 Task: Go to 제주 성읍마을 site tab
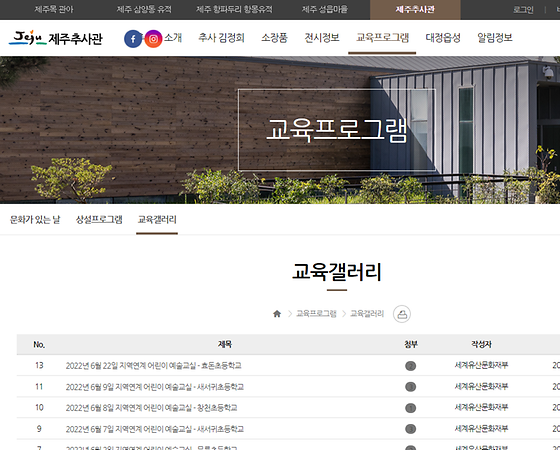click(x=325, y=9)
